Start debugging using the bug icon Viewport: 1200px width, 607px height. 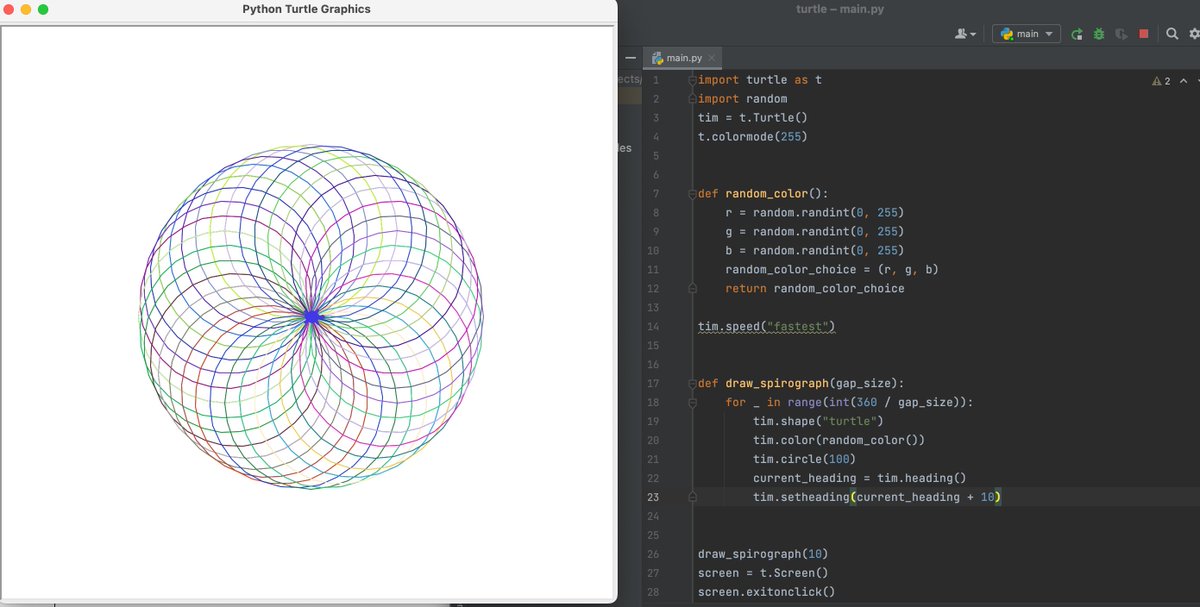click(x=1098, y=33)
